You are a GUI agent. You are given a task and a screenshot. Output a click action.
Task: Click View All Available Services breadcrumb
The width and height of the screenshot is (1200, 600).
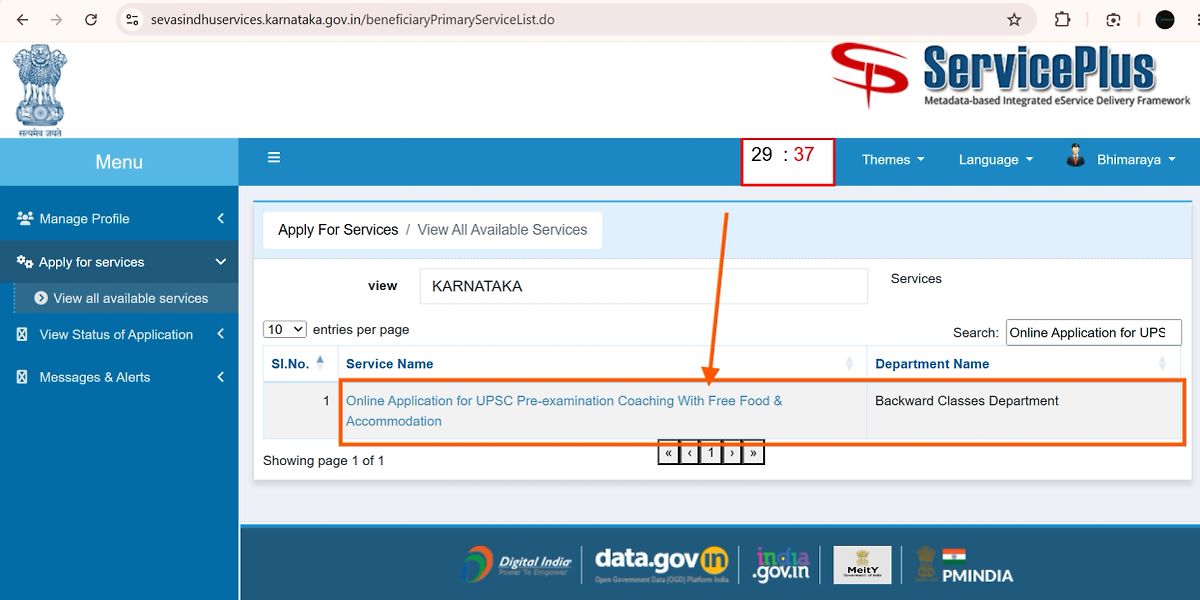point(502,229)
